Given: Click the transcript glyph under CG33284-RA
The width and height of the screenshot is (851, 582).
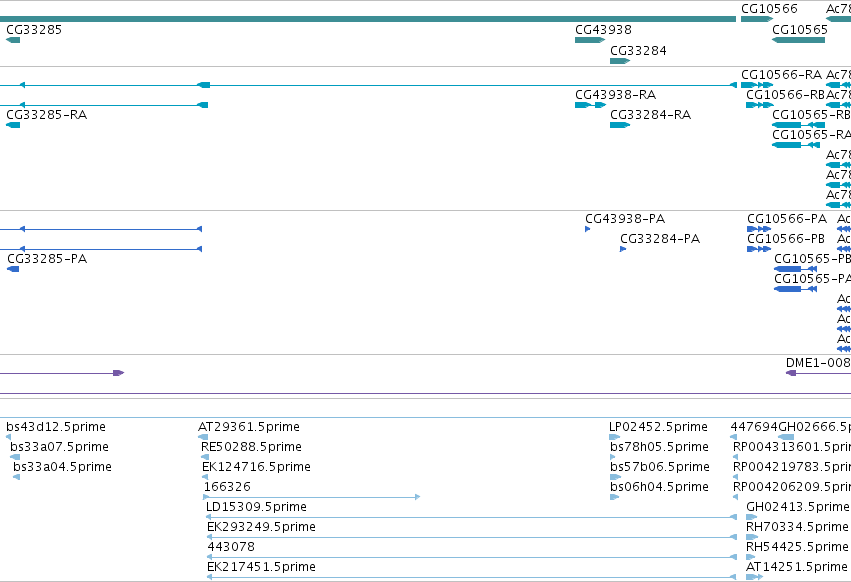Looking at the screenshot, I should click(620, 125).
